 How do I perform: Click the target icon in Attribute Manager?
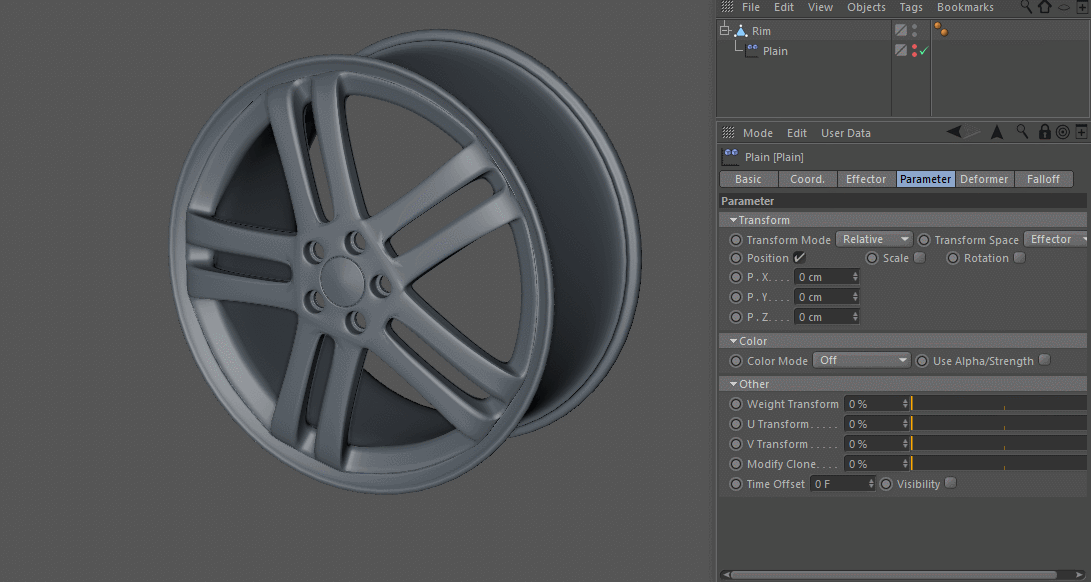pos(1063,132)
